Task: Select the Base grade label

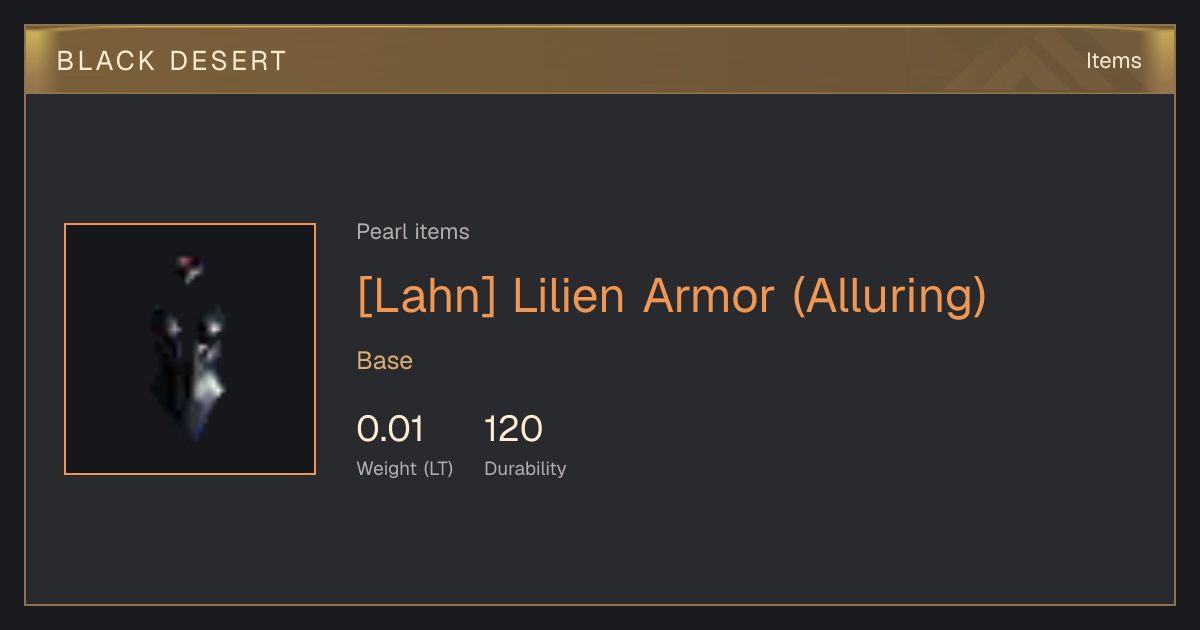Action: [385, 361]
